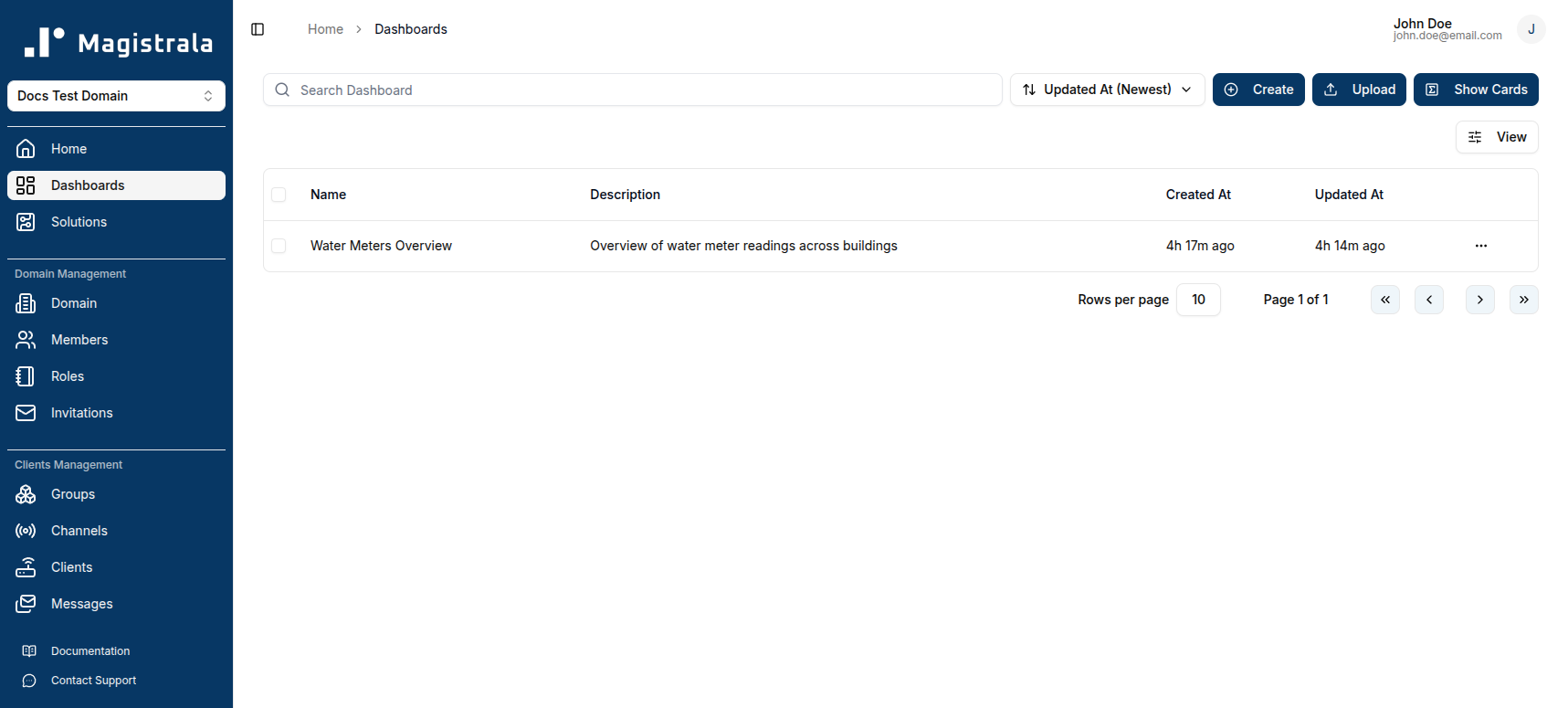
Task: Click the Dashboards grid icon
Action: coord(26,185)
